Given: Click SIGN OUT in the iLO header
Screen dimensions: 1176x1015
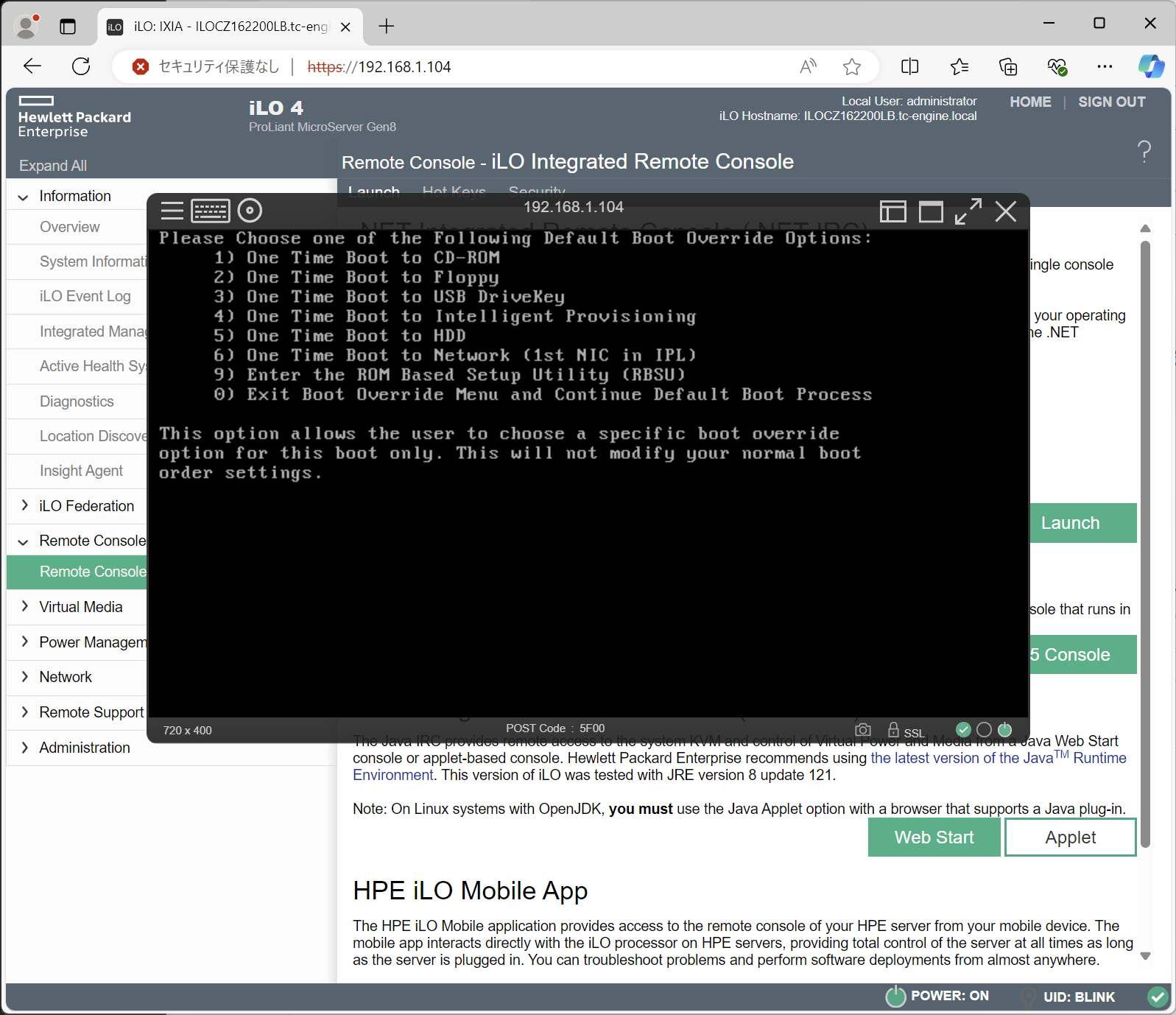Looking at the screenshot, I should coord(1112,102).
